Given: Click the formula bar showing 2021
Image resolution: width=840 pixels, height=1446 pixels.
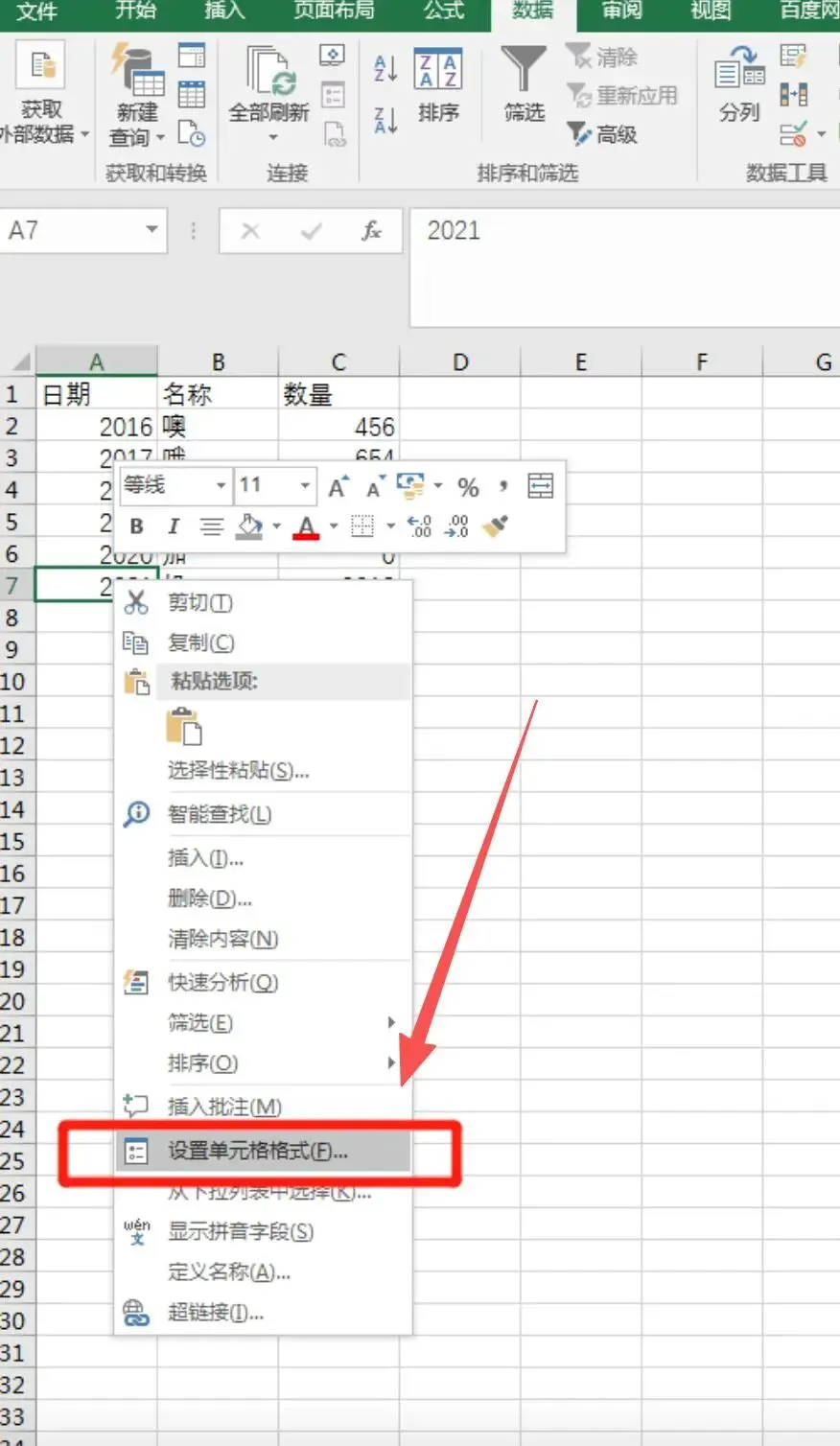Looking at the screenshot, I should pyautogui.click(x=625, y=268).
